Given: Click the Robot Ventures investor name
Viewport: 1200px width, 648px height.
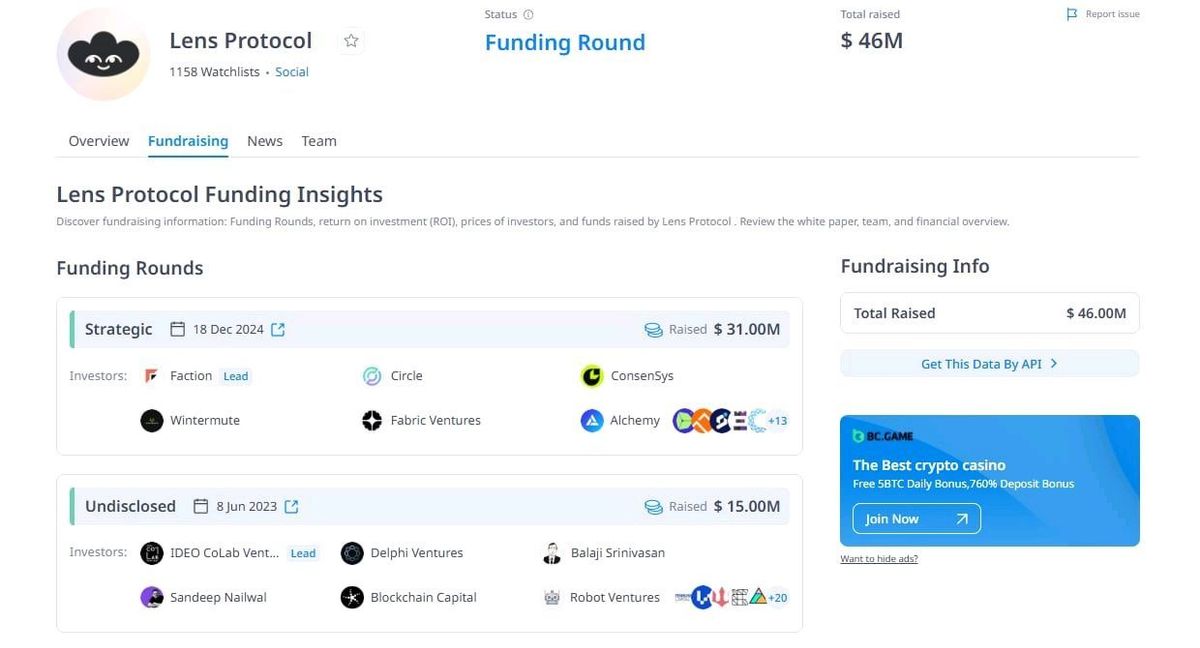Looking at the screenshot, I should tap(615, 597).
